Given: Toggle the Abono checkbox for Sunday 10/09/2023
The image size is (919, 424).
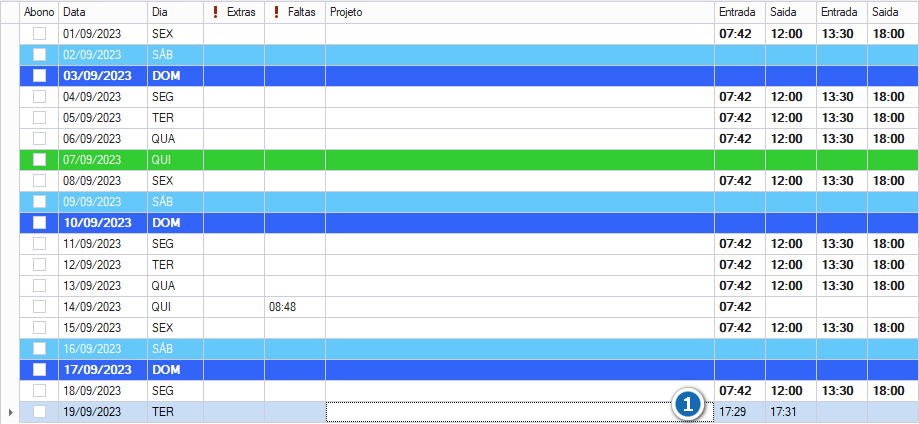Looking at the screenshot, I should pyautogui.click(x=39, y=223).
